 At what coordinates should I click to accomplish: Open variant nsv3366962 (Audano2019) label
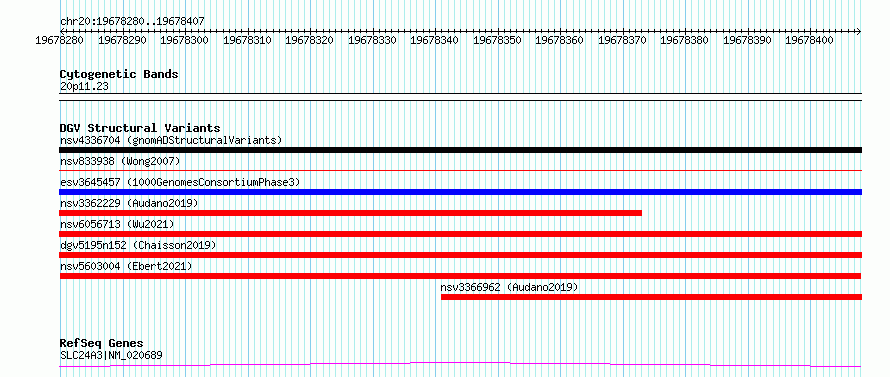point(509,287)
